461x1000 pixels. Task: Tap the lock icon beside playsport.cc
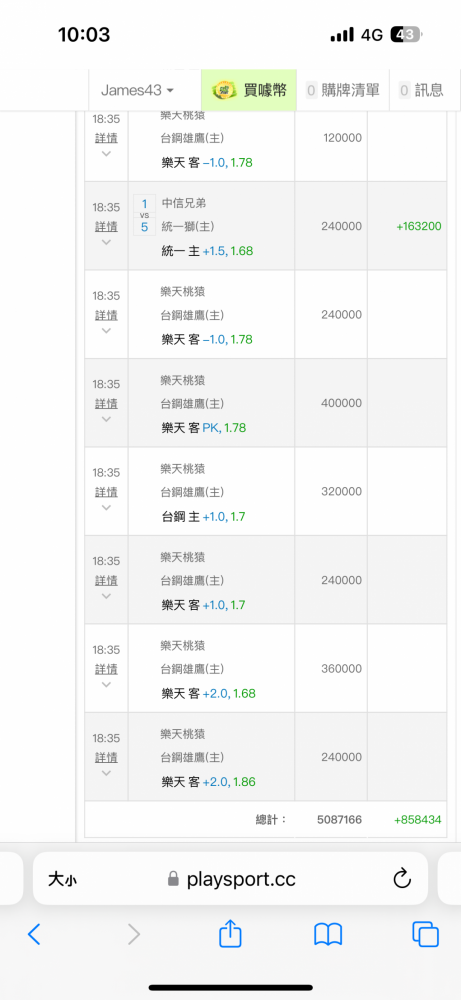coord(173,879)
